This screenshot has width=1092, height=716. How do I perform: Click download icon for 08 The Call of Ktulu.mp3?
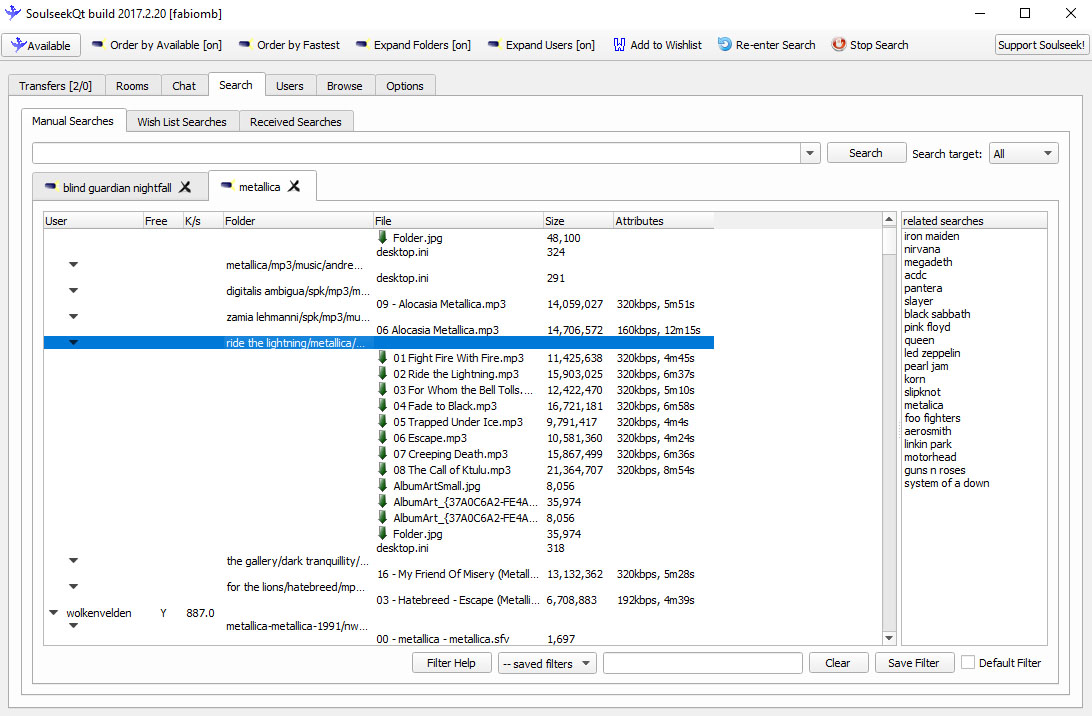pyautogui.click(x=382, y=469)
